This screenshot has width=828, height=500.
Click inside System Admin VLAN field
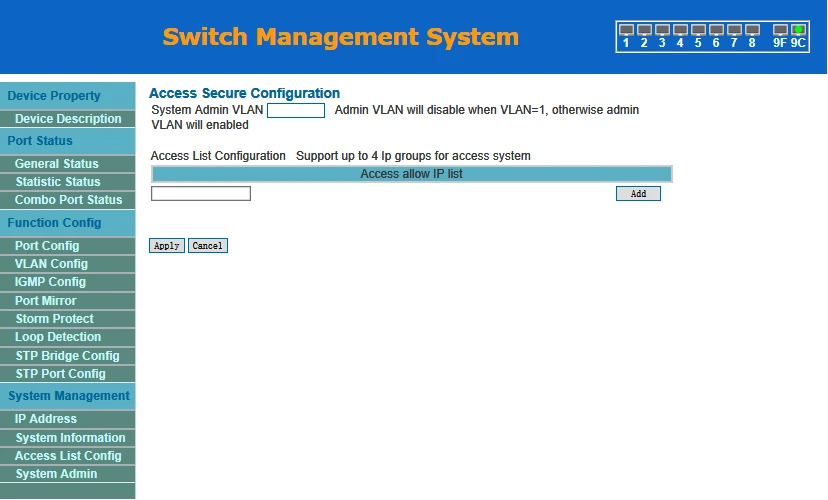click(296, 110)
